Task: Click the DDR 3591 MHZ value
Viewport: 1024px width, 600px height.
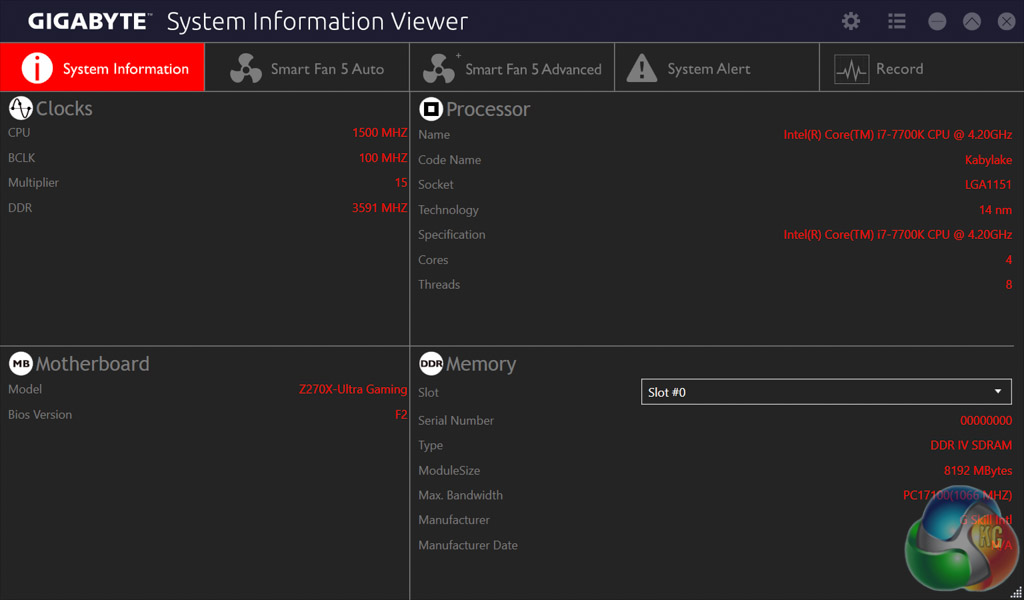Action: pyautogui.click(x=379, y=207)
